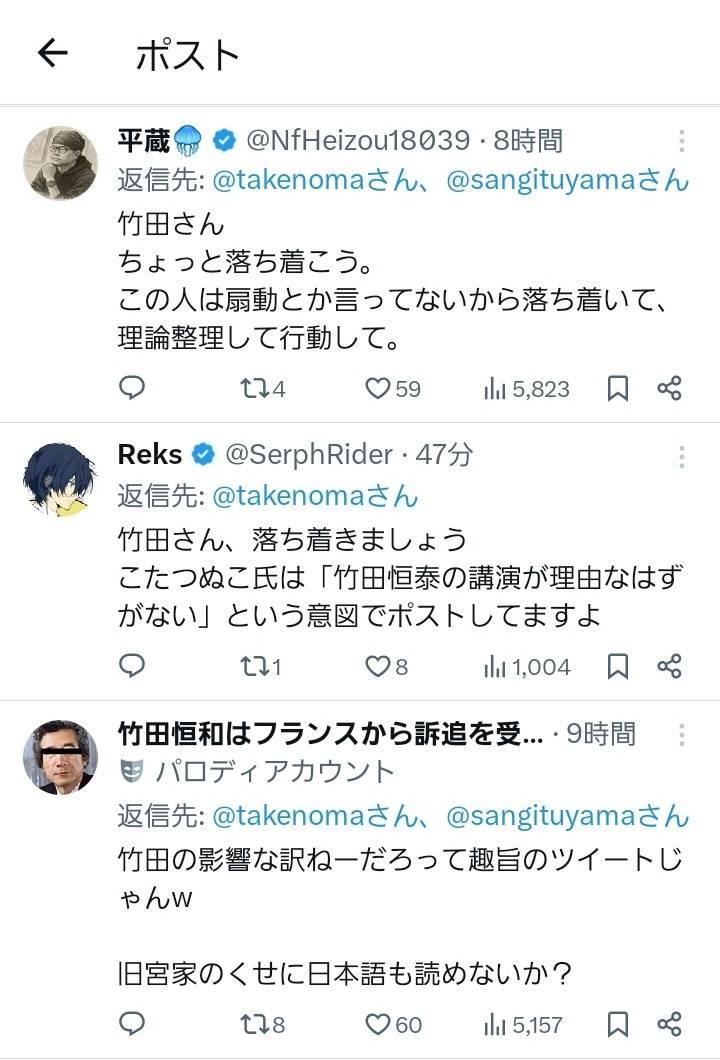
Task: Share 平蔵's post
Action: [669, 388]
